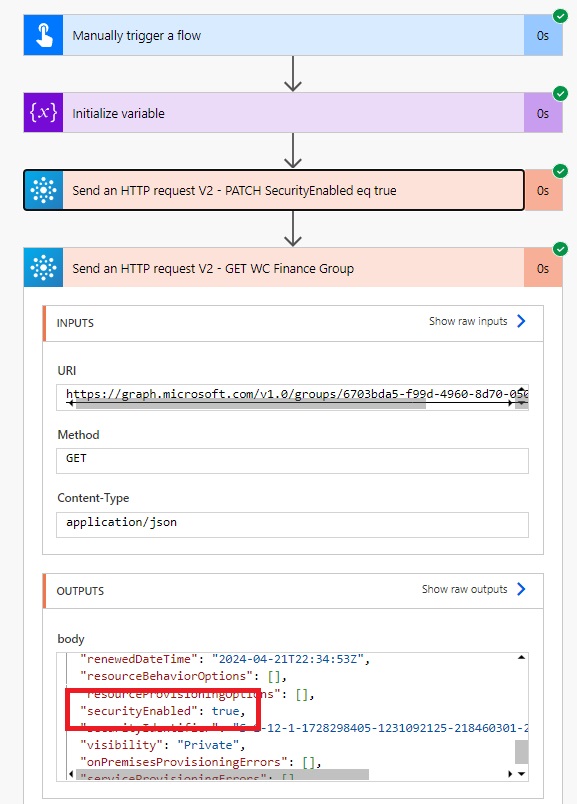Click the GET WC Finance Group connector icon

point(44,268)
